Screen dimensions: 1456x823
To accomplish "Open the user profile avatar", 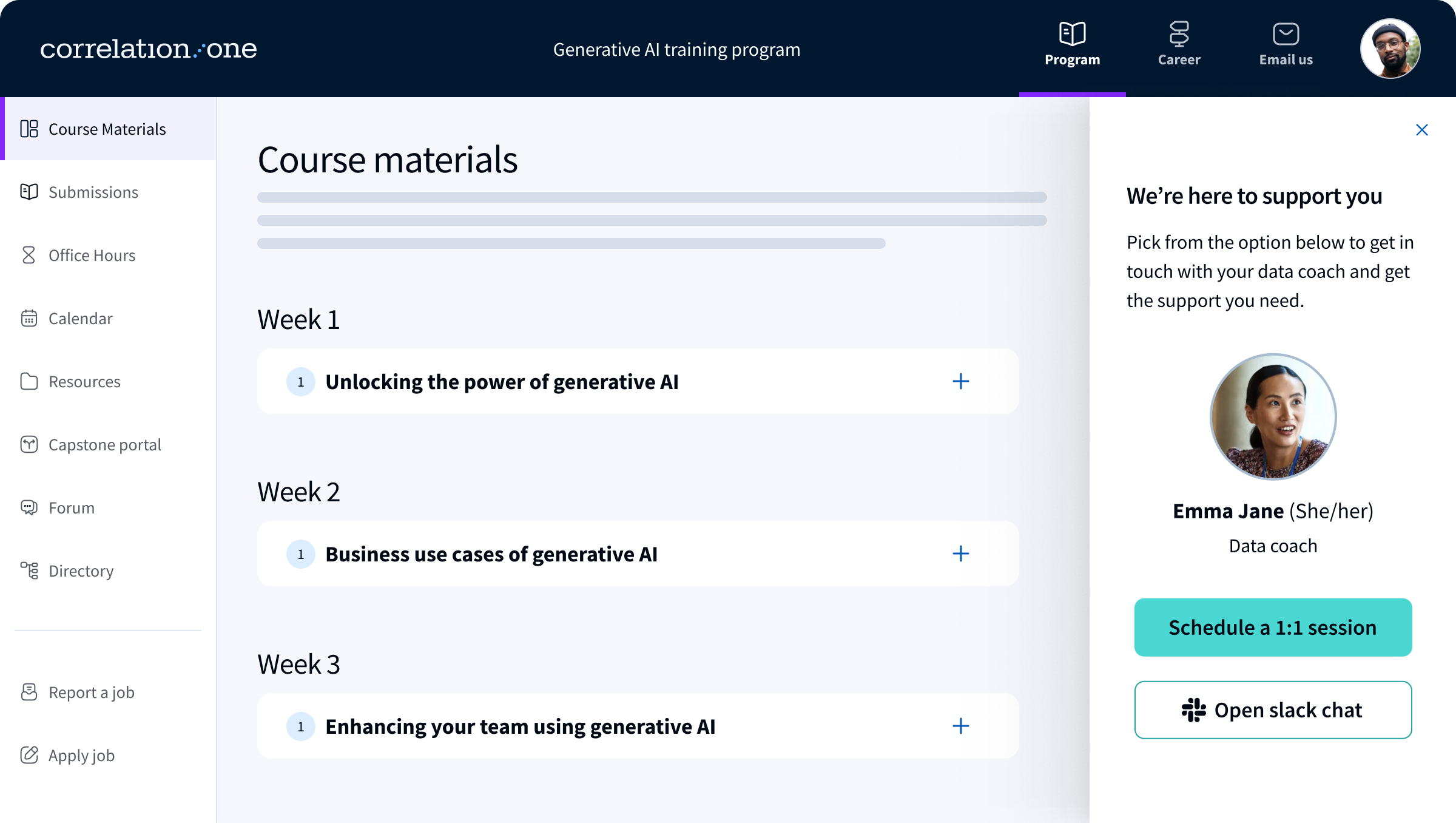I will tap(1390, 49).
